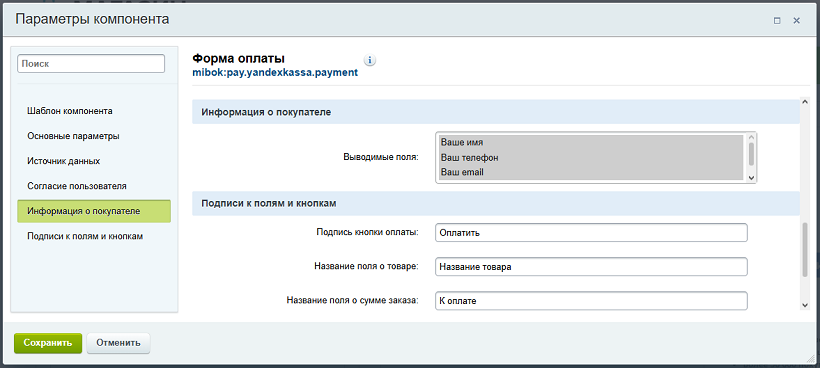Close the component parameters dialog
Screen dimensions: 820x368
point(796,21)
